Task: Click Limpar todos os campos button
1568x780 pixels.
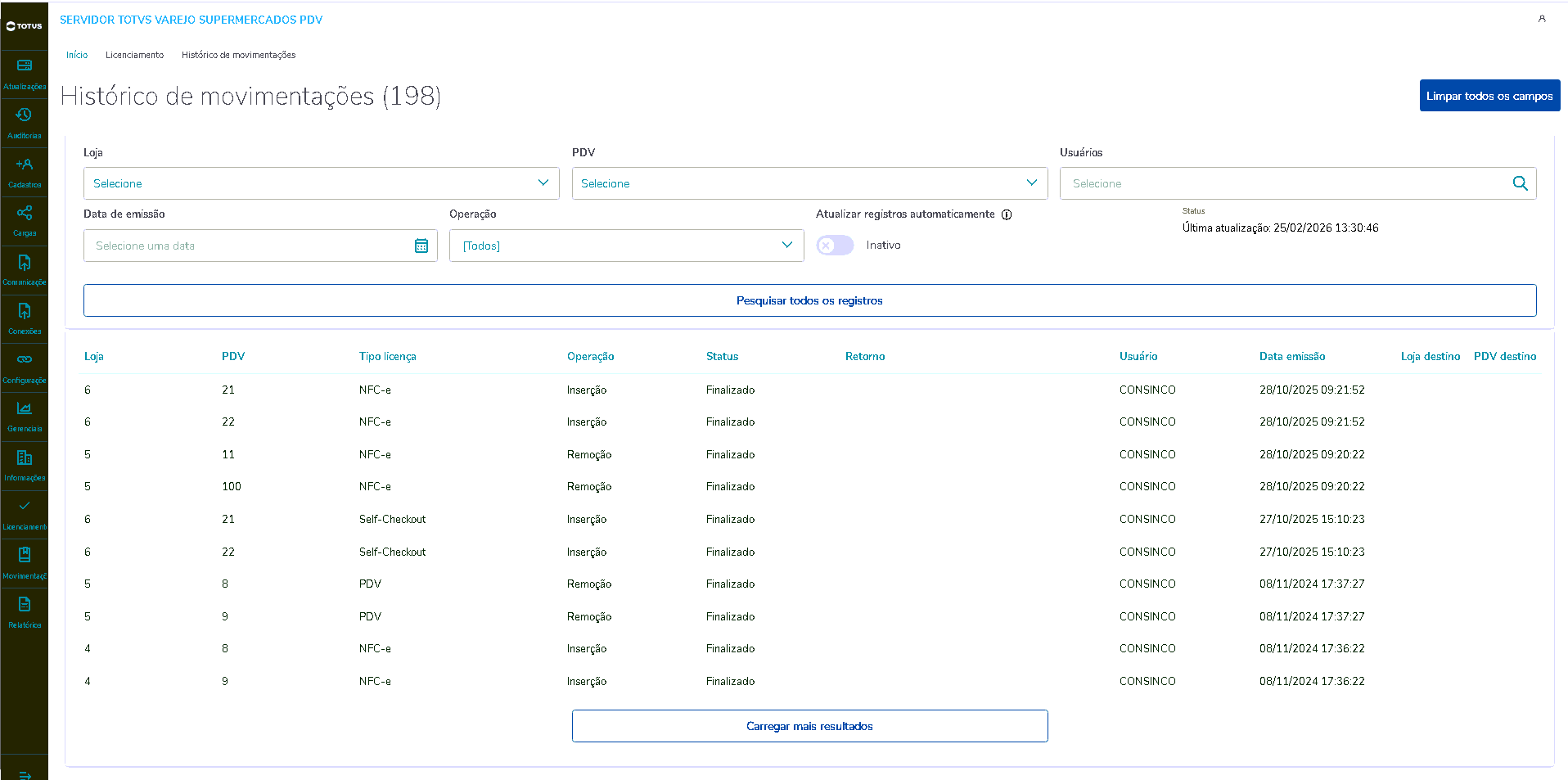Action: click(1489, 96)
